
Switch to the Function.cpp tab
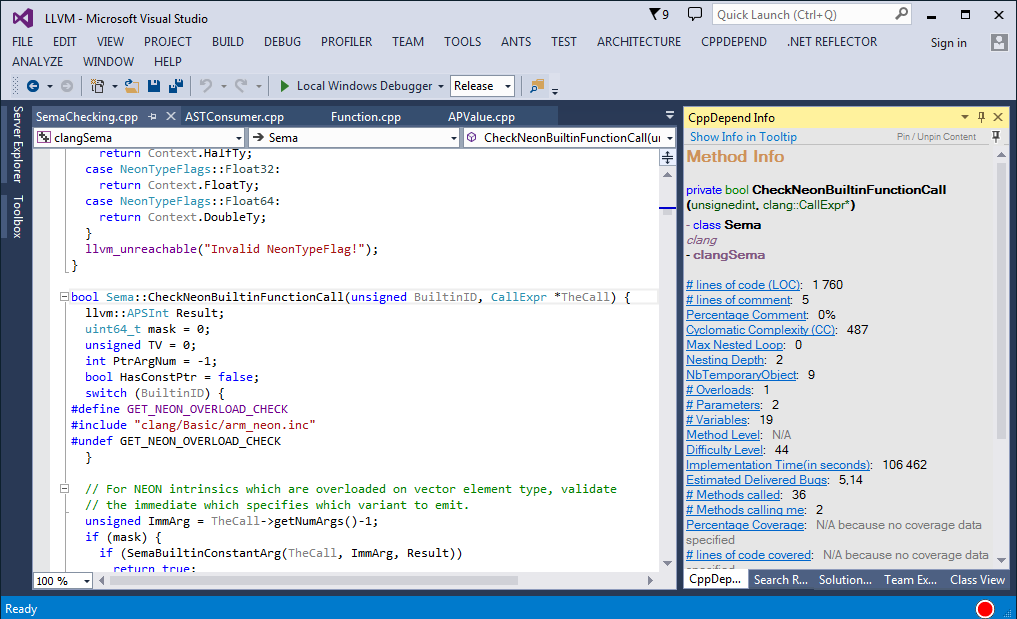pos(366,117)
